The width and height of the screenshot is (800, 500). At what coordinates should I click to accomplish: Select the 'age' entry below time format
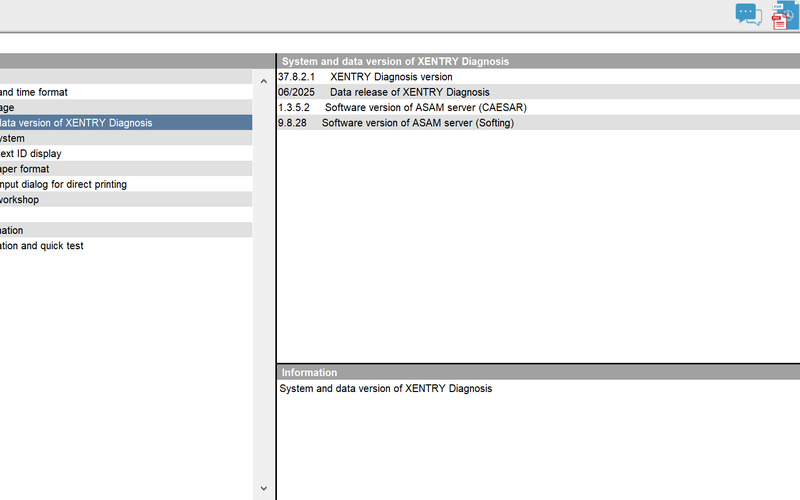[x=126, y=107]
